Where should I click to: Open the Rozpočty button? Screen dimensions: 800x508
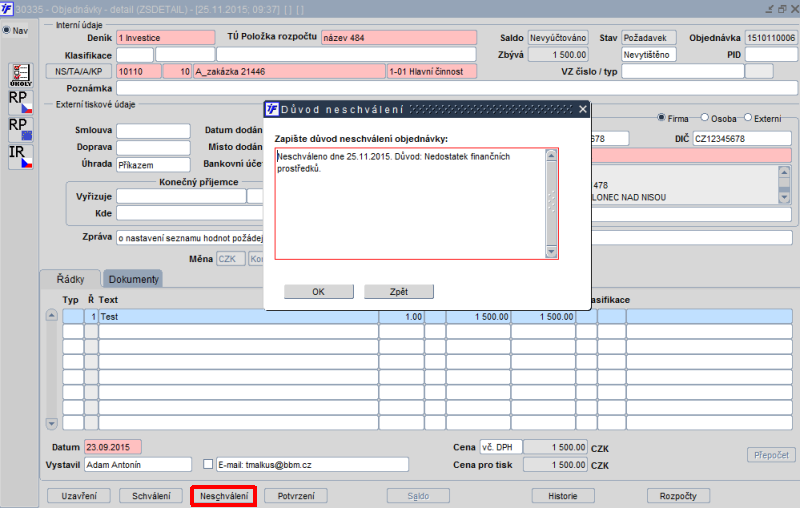tap(678, 496)
